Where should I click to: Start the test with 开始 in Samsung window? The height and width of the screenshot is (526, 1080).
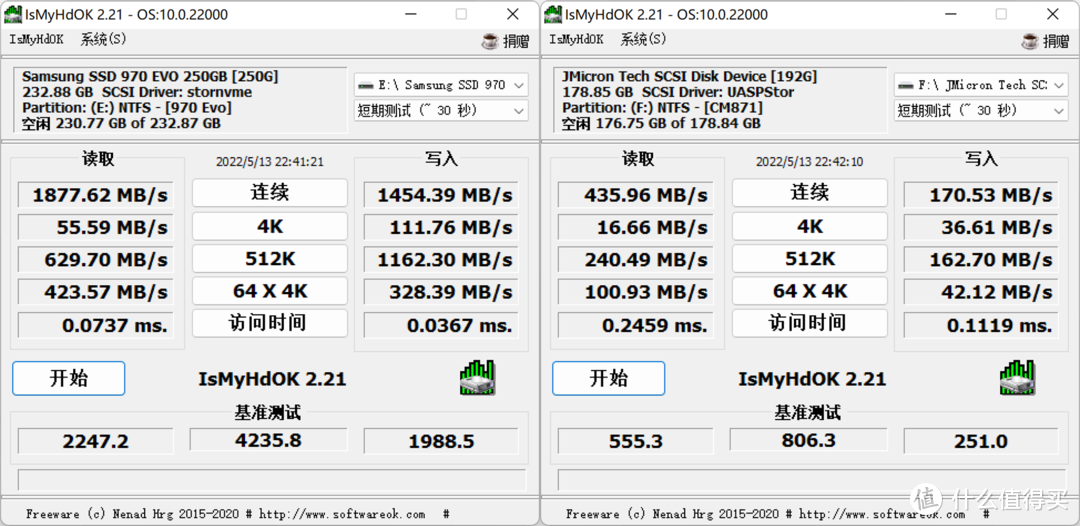click(69, 378)
